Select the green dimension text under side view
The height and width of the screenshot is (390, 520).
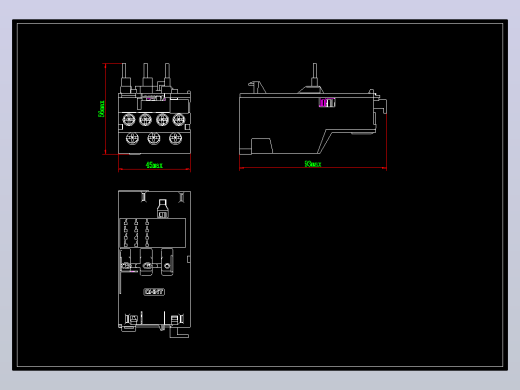313,164
